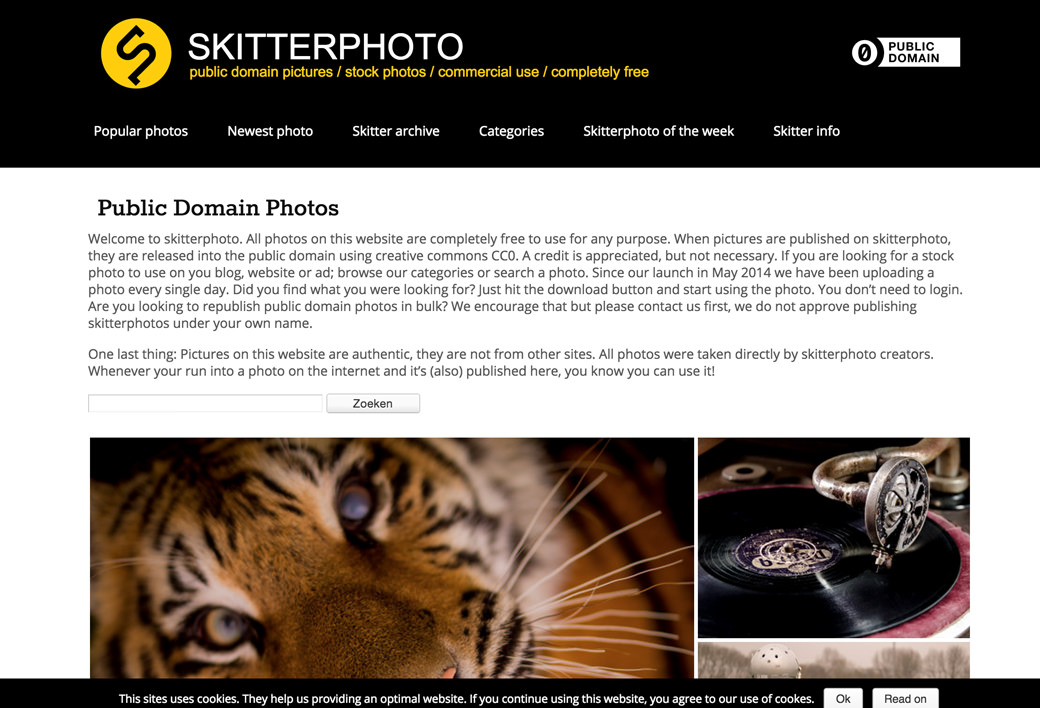Click the SKITTERPHOTO title text

point(325,47)
